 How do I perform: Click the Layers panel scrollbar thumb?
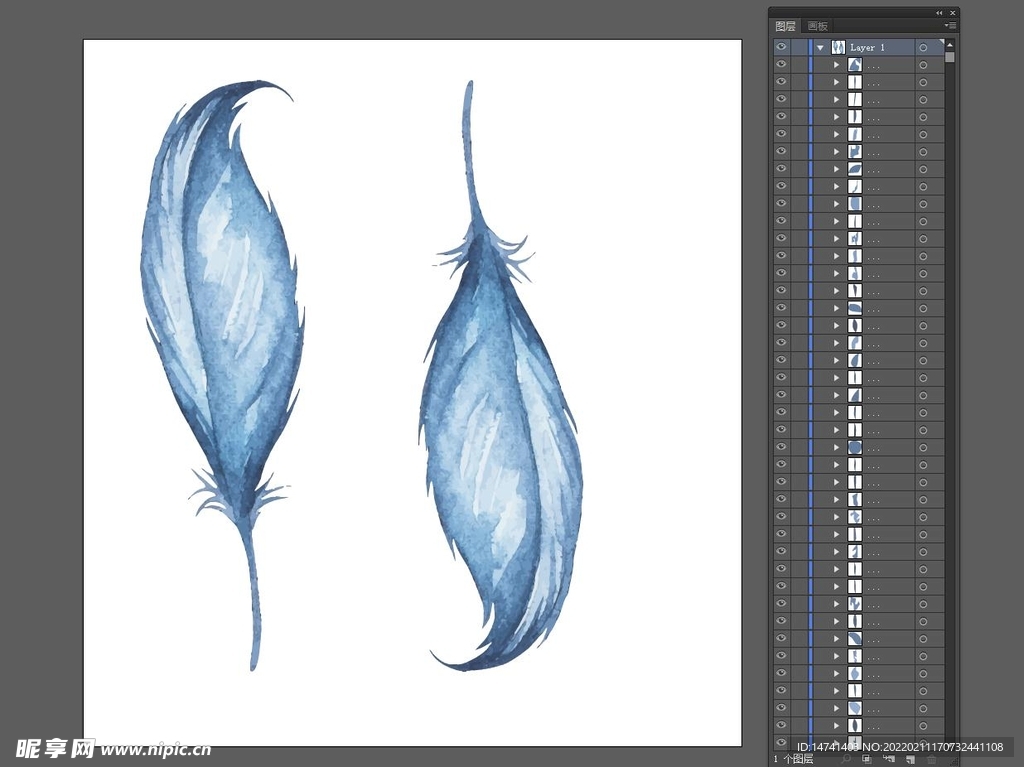click(950, 57)
